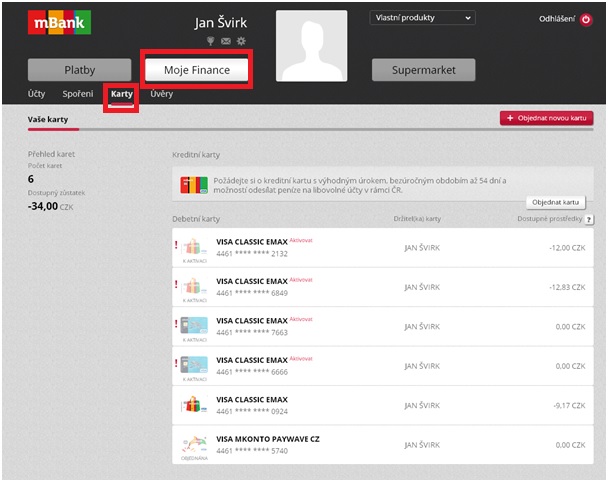
Task: Click the mBank logo
Action: pyautogui.click(x=59, y=22)
